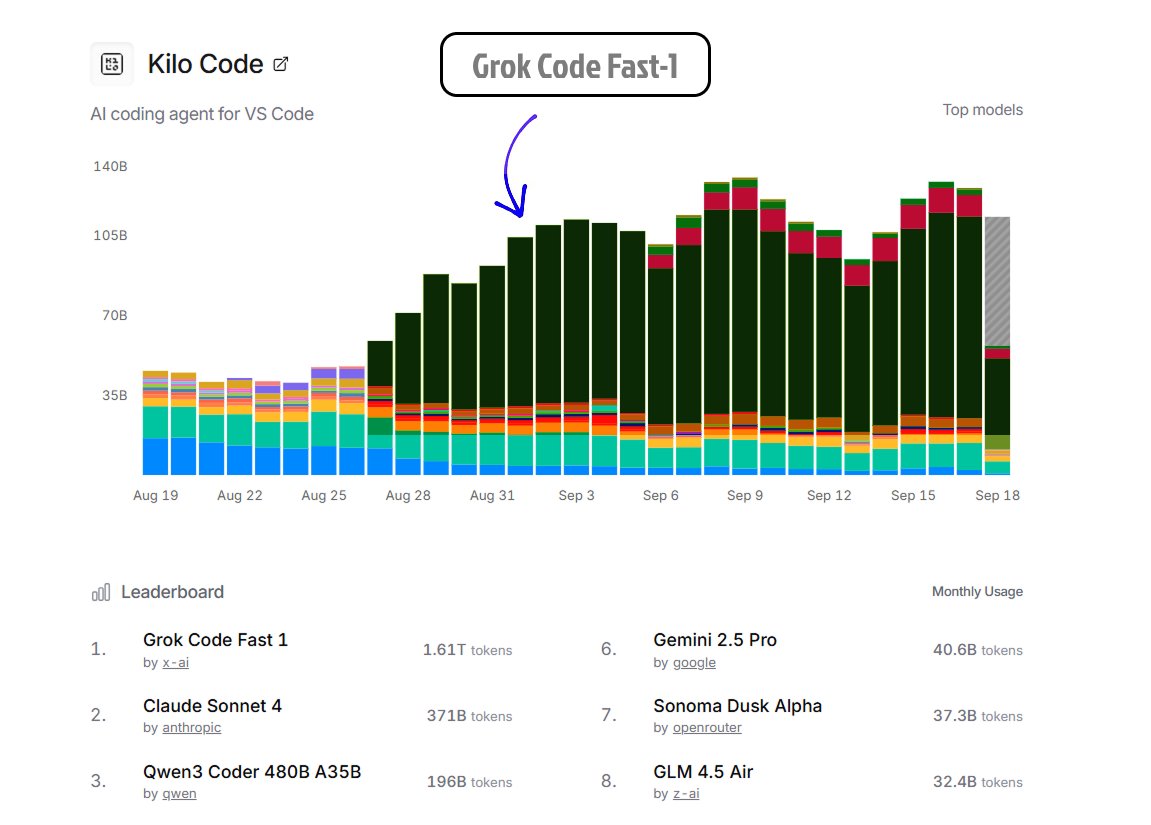Click the 'Top models' chart label
Viewport: 1151px width, 825px height.
982,110
